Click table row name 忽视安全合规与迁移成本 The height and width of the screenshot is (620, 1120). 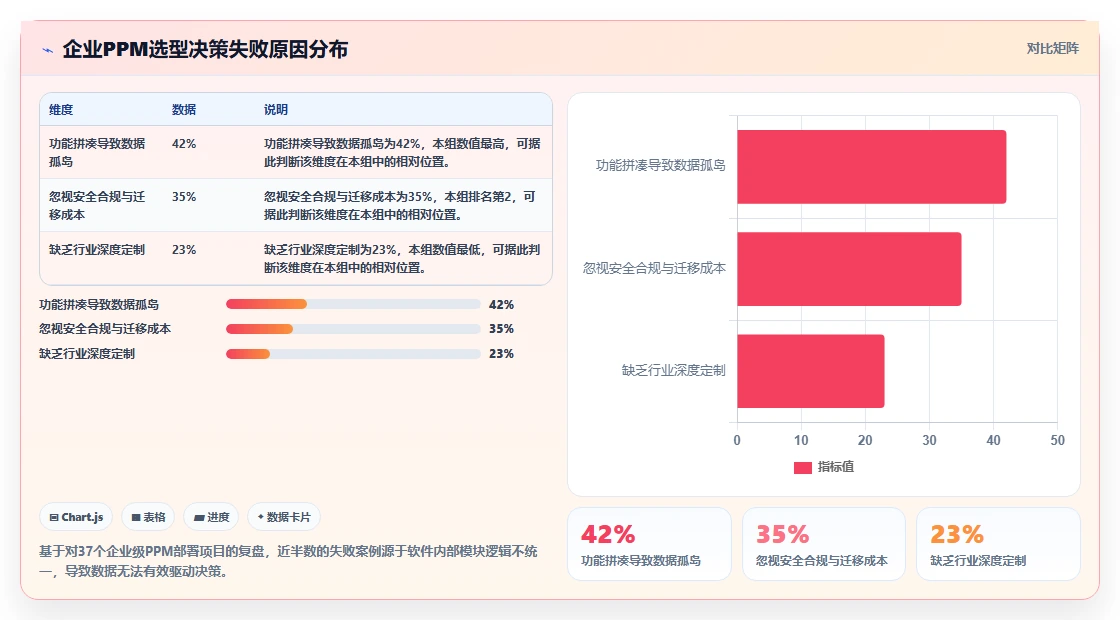[x=97, y=205]
